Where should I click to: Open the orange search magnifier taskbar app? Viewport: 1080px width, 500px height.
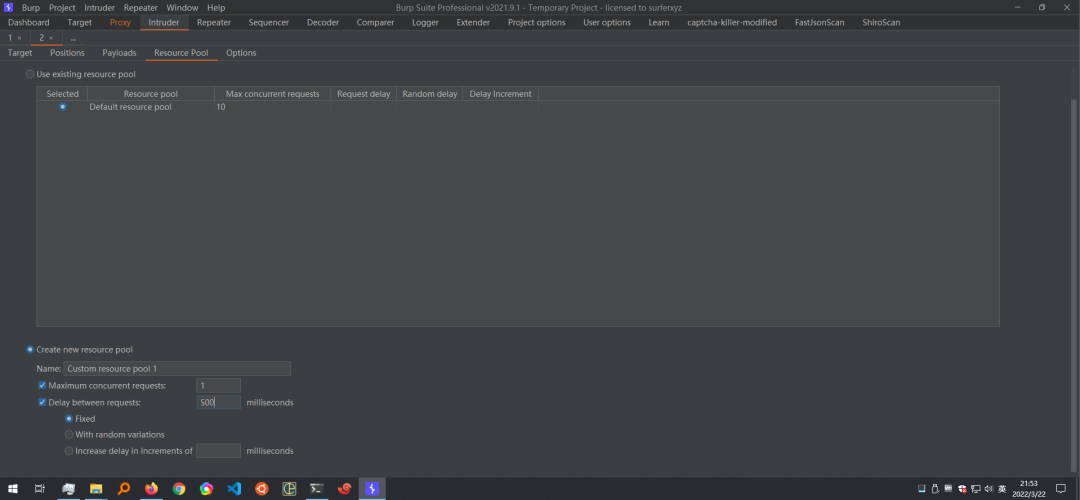point(123,488)
